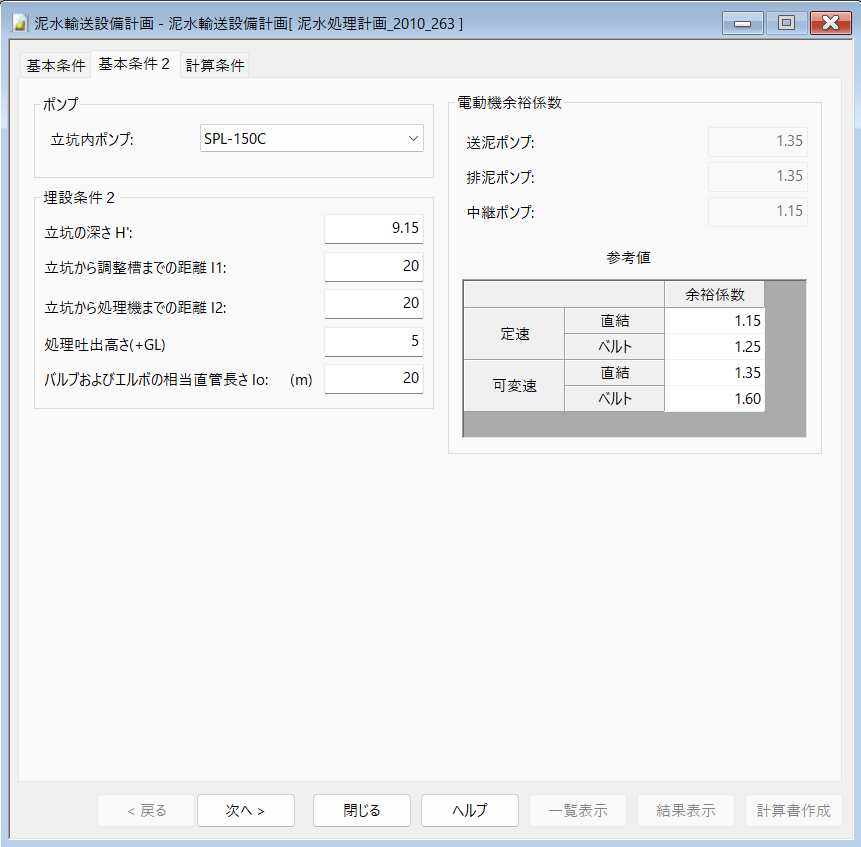Minimize the window
Screen dimensions: 861x847
tap(743, 23)
